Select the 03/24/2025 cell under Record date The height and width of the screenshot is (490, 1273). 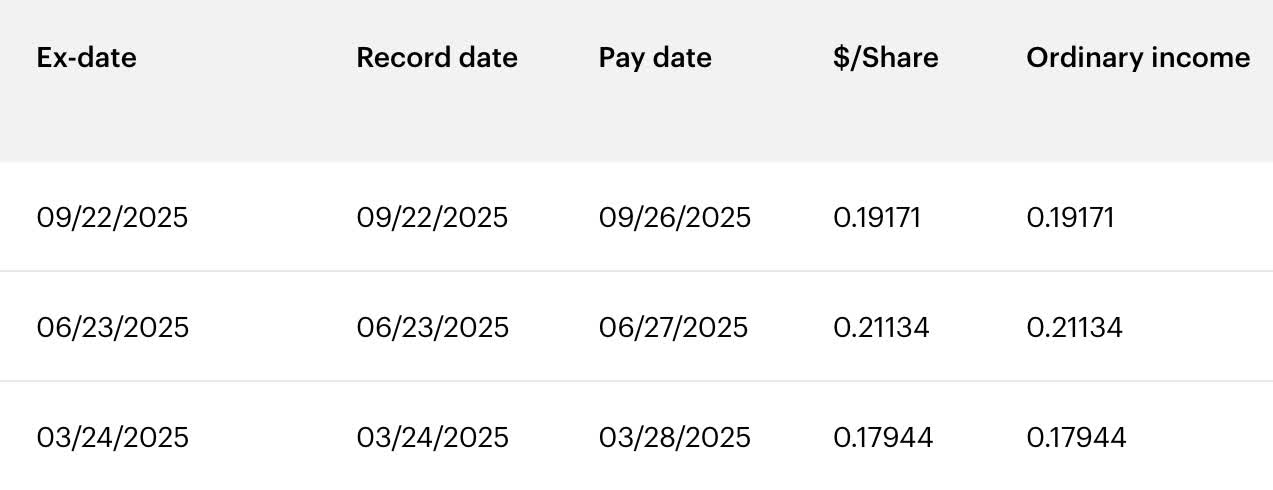click(432, 437)
